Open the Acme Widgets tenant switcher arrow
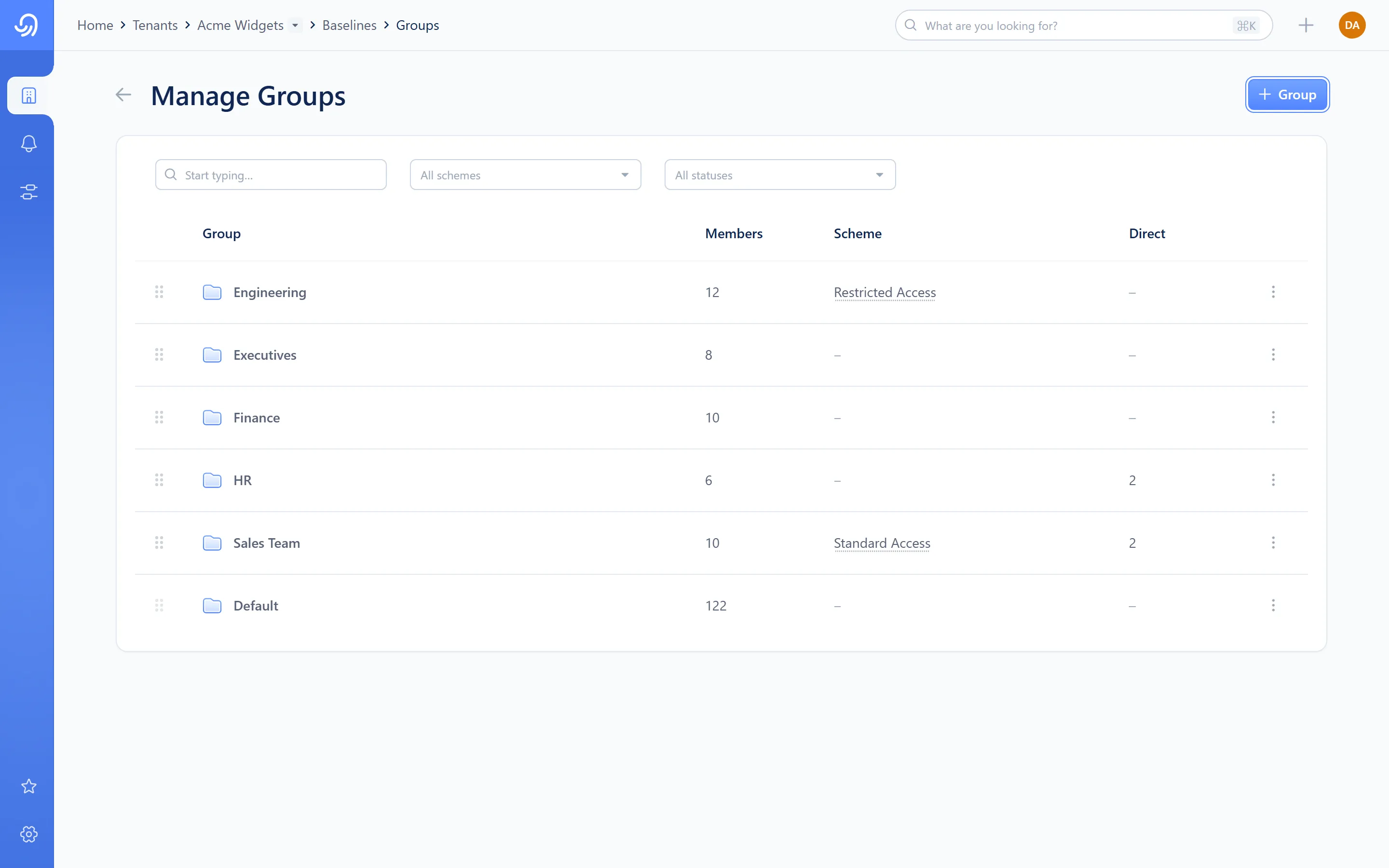This screenshot has width=1389, height=868. pos(295,25)
